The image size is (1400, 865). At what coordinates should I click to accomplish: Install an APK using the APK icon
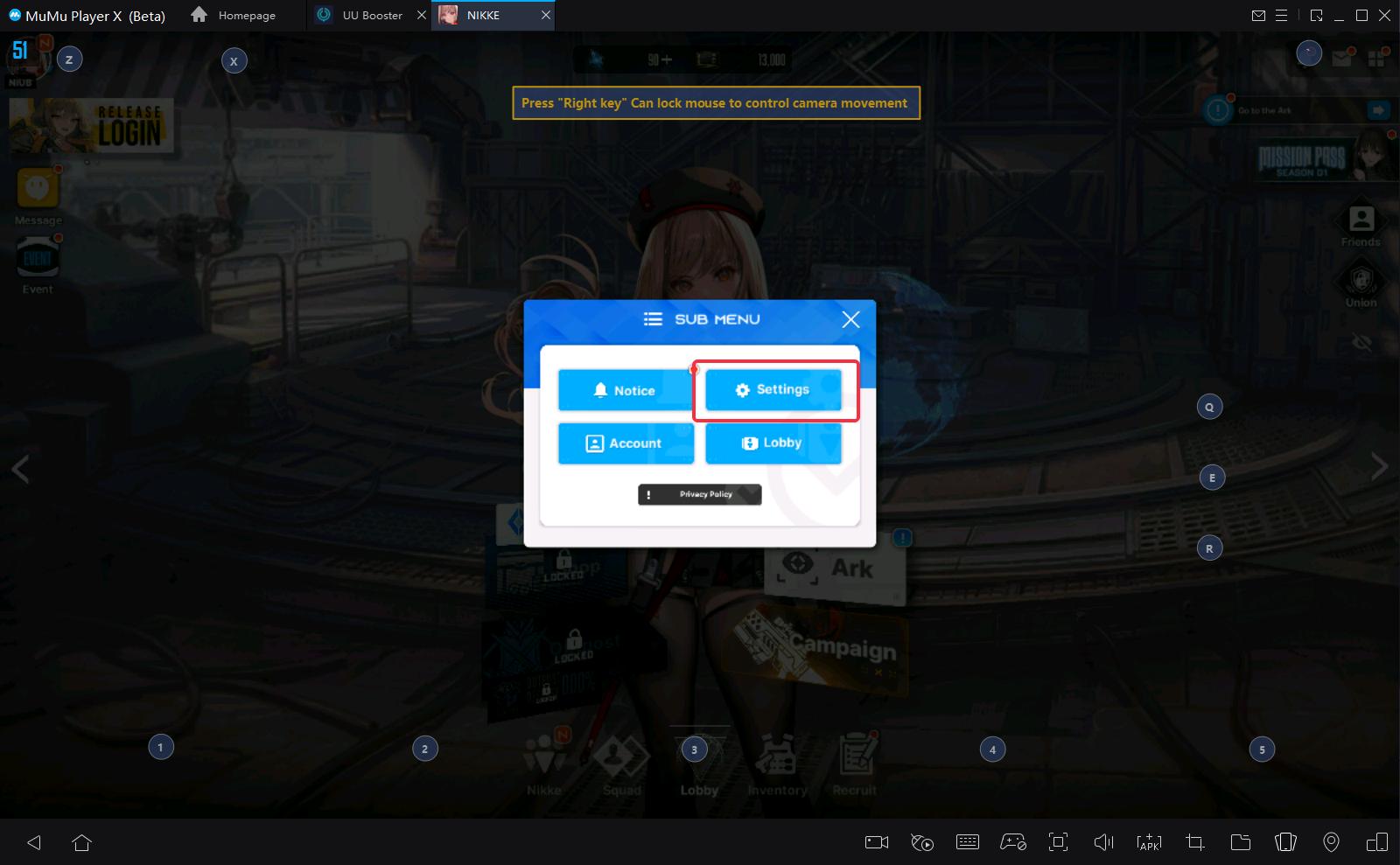pos(1149,842)
